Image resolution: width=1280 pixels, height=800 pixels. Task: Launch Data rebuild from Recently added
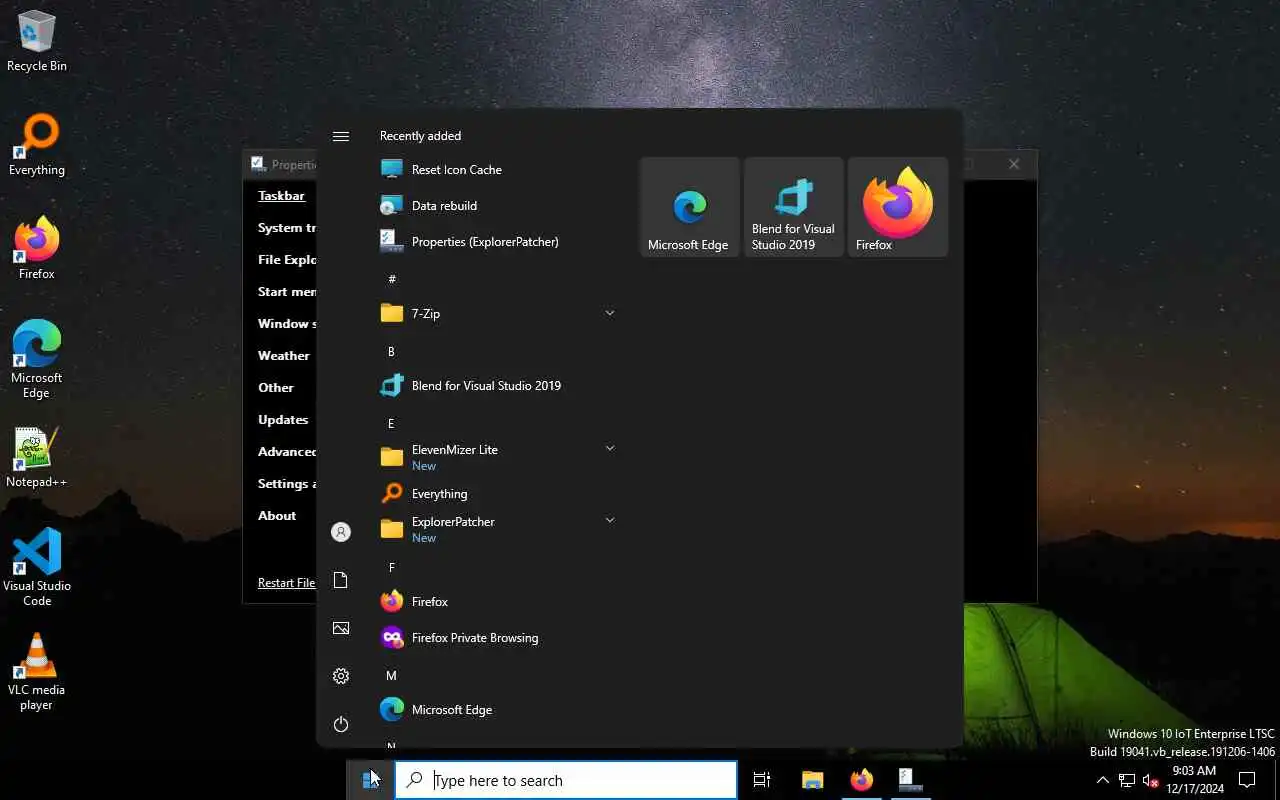pos(498,206)
